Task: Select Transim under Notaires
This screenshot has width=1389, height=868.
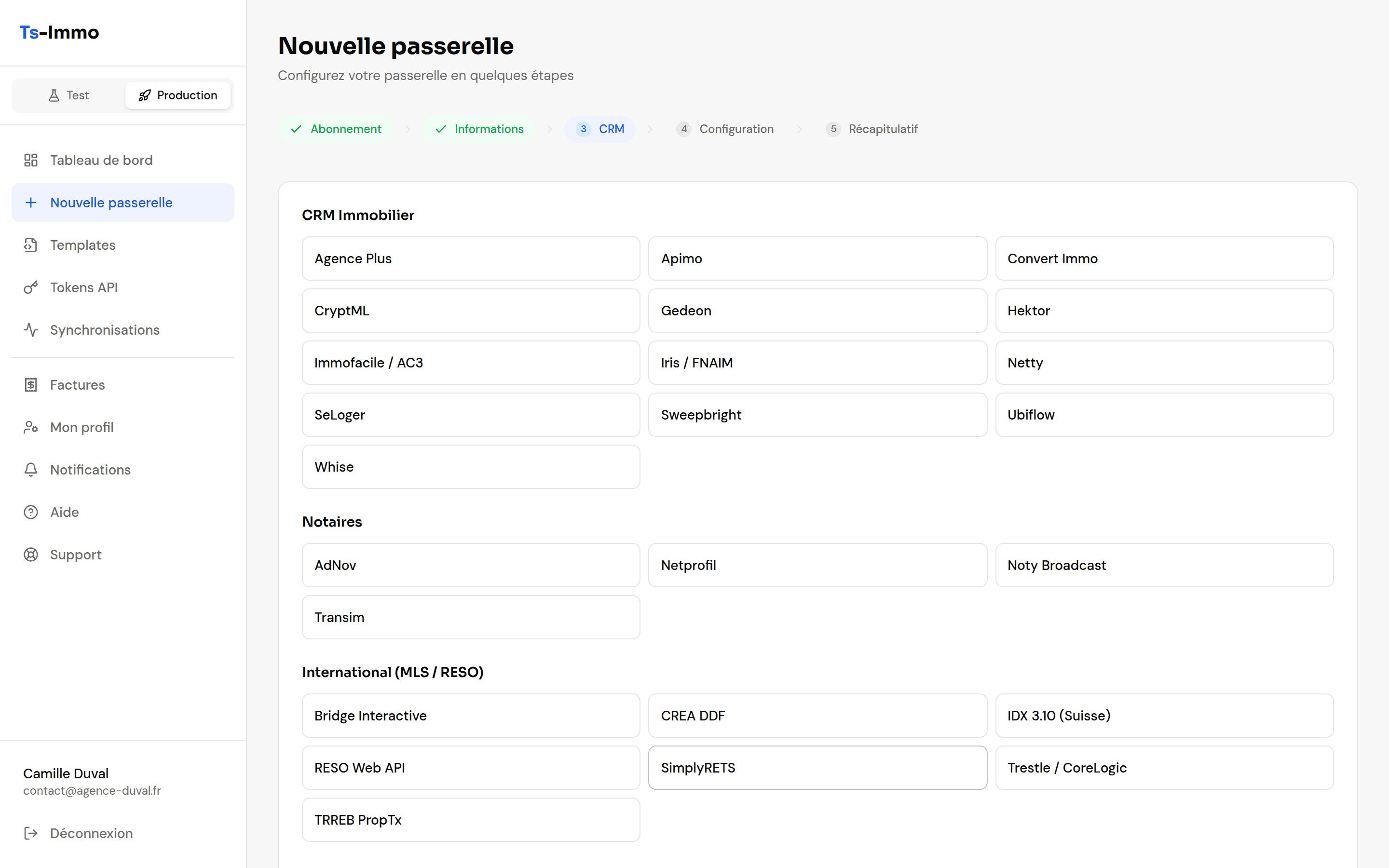Action: pyautogui.click(x=471, y=617)
